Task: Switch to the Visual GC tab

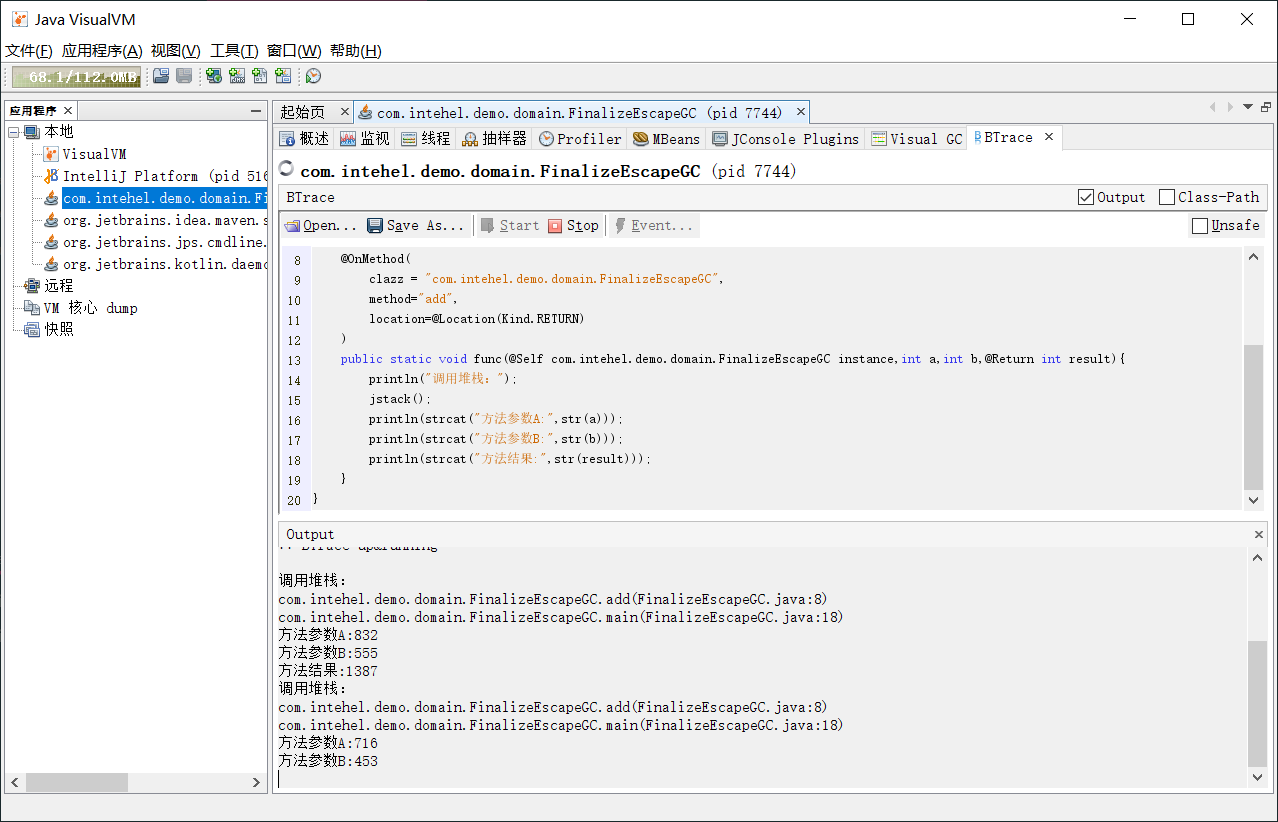Action: (916, 139)
